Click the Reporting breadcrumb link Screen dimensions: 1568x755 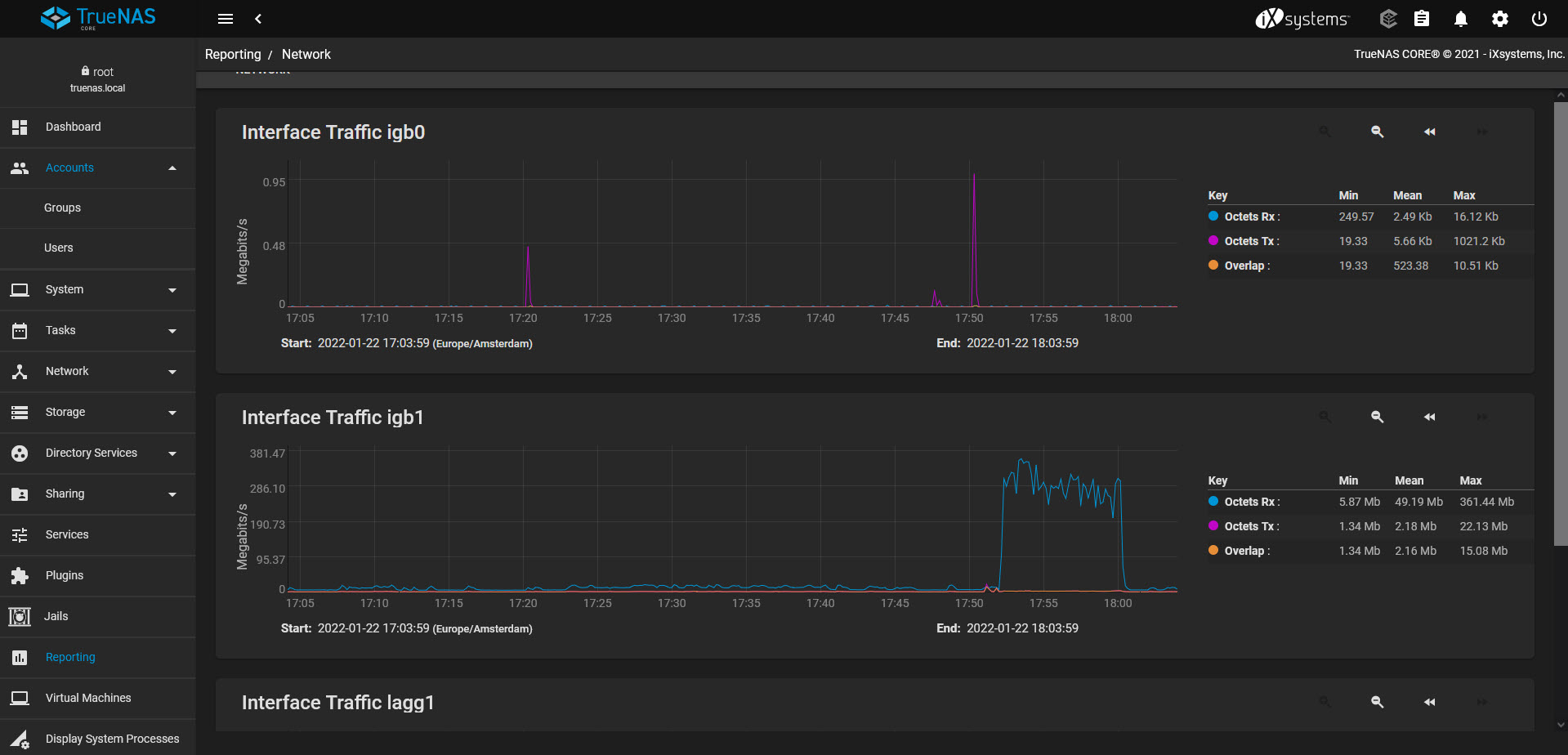point(233,54)
